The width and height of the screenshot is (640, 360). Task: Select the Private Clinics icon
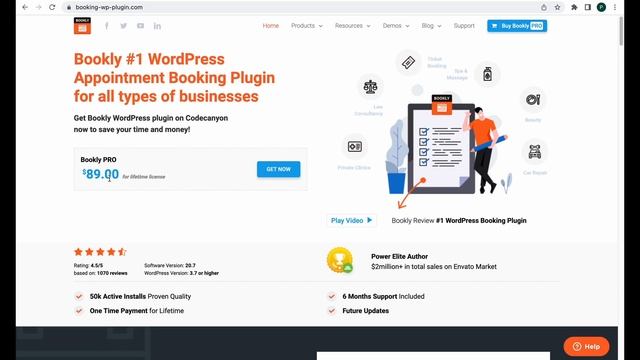click(x=354, y=147)
